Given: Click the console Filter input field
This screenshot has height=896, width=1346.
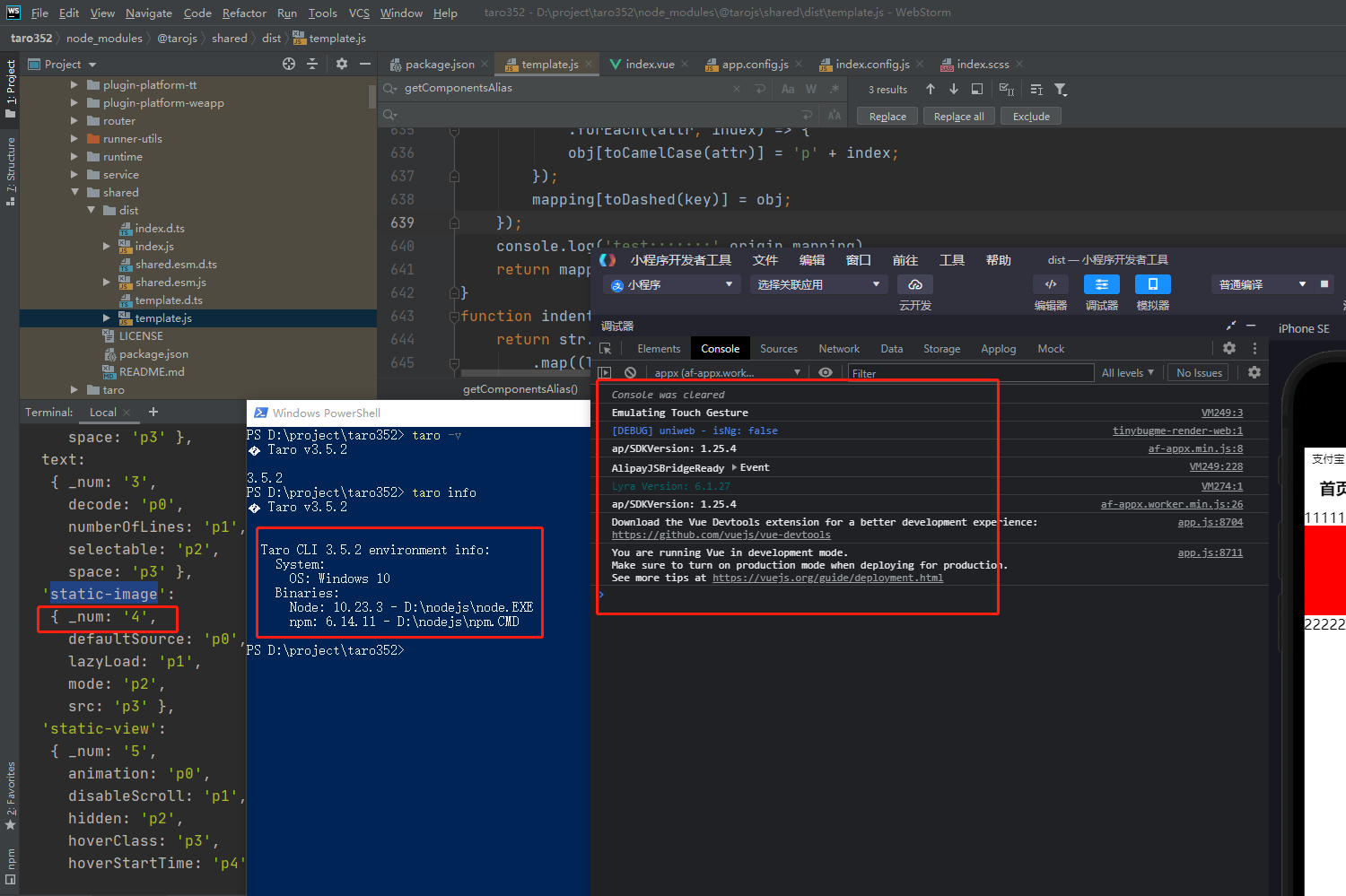Looking at the screenshot, I should click(971, 373).
